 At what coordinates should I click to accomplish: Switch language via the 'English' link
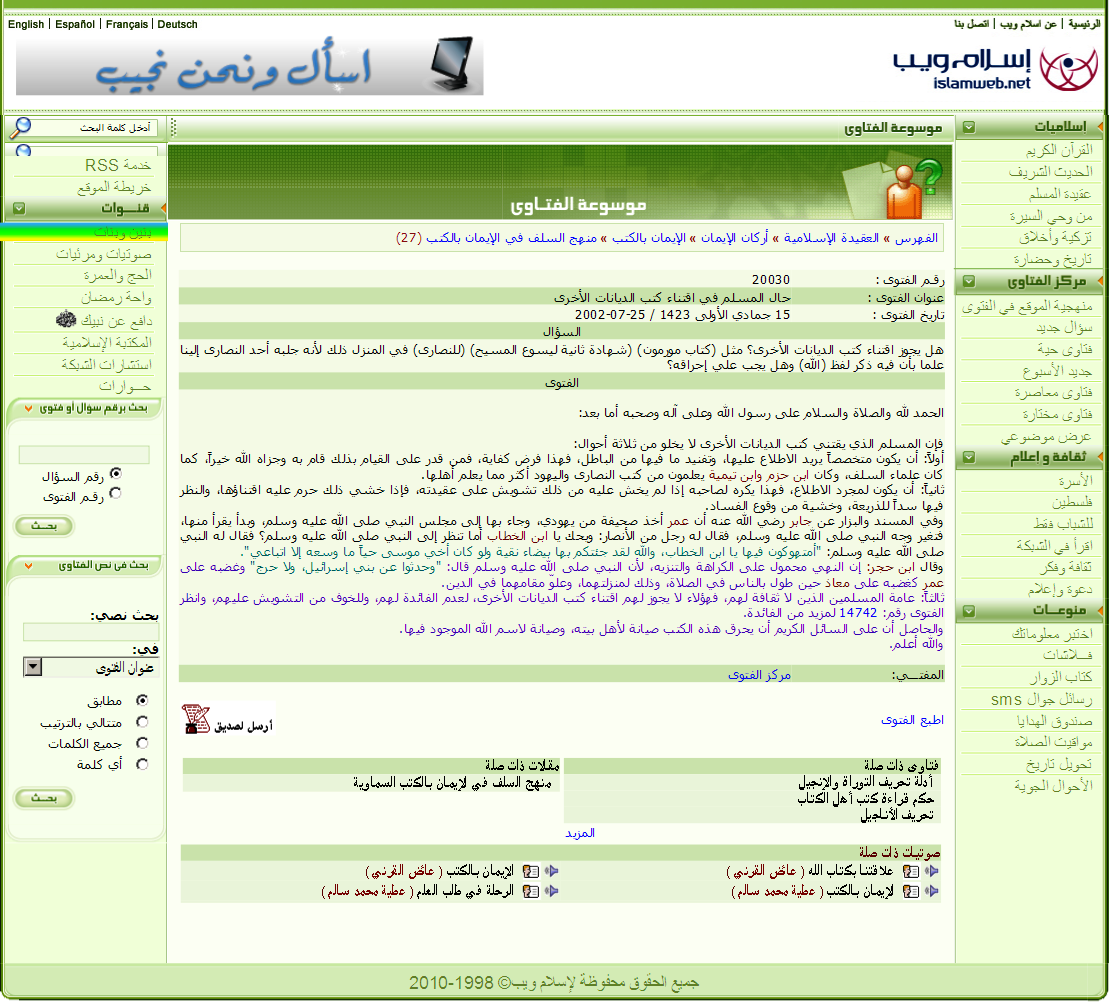26,24
